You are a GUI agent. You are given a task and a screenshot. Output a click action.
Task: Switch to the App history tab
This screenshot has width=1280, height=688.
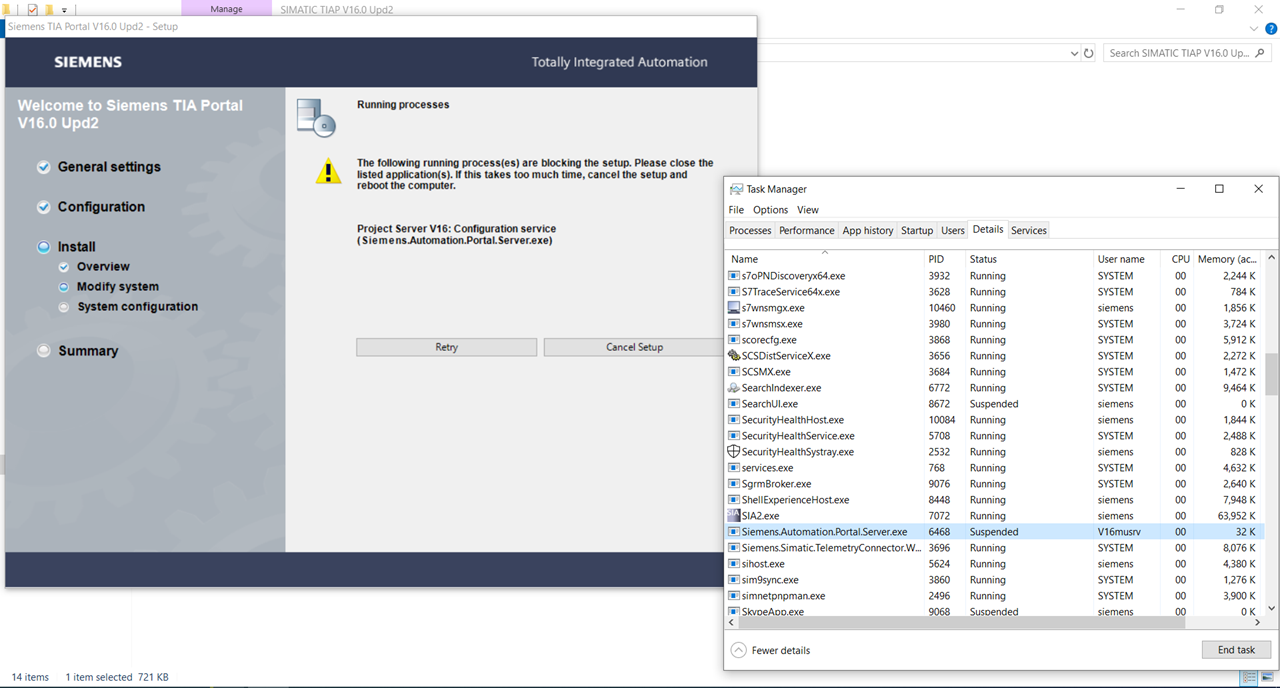pyautogui.click(x=867, y=230)
